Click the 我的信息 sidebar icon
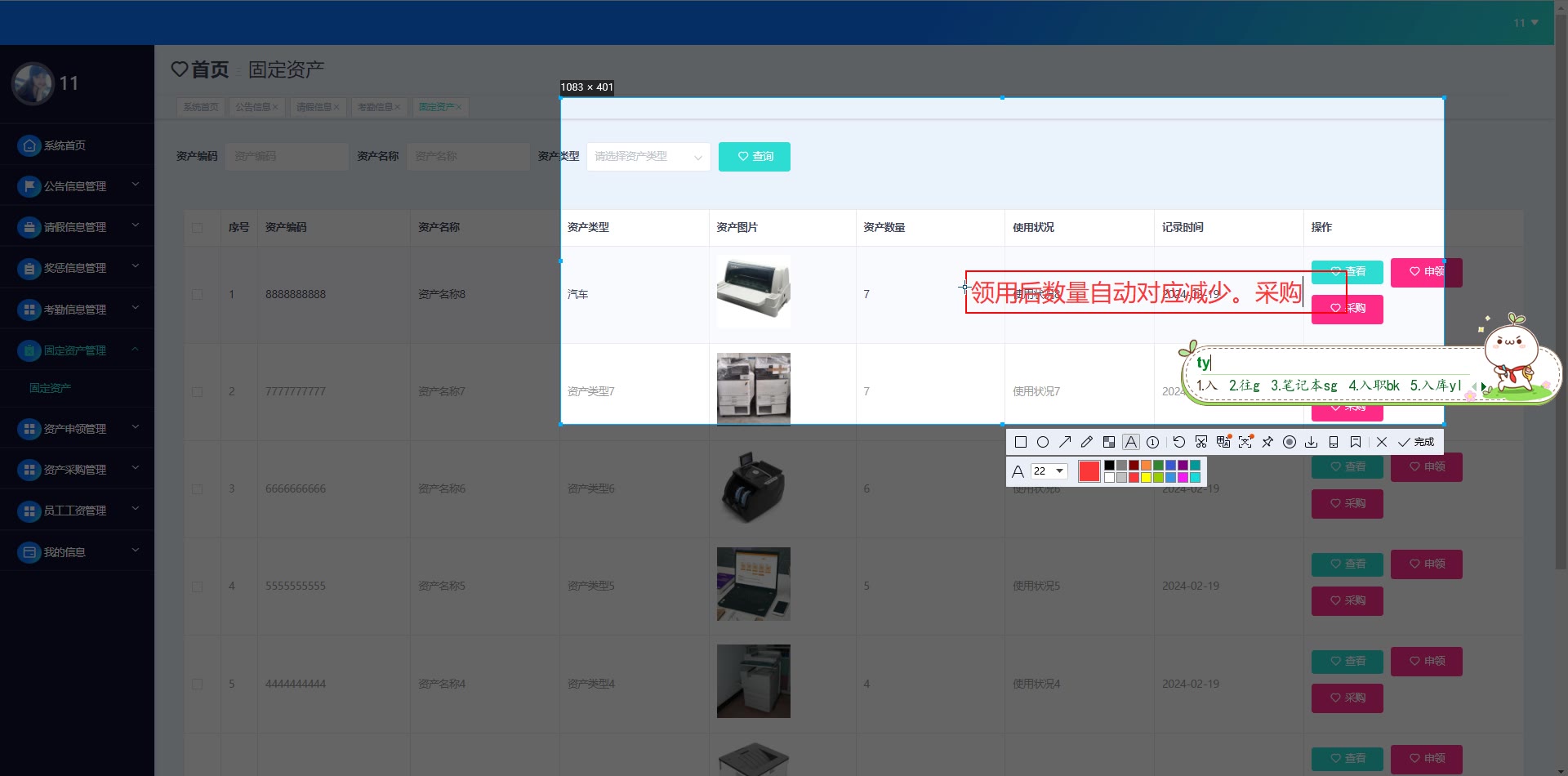Screen dimensions: 1568x776 [29, 552]
